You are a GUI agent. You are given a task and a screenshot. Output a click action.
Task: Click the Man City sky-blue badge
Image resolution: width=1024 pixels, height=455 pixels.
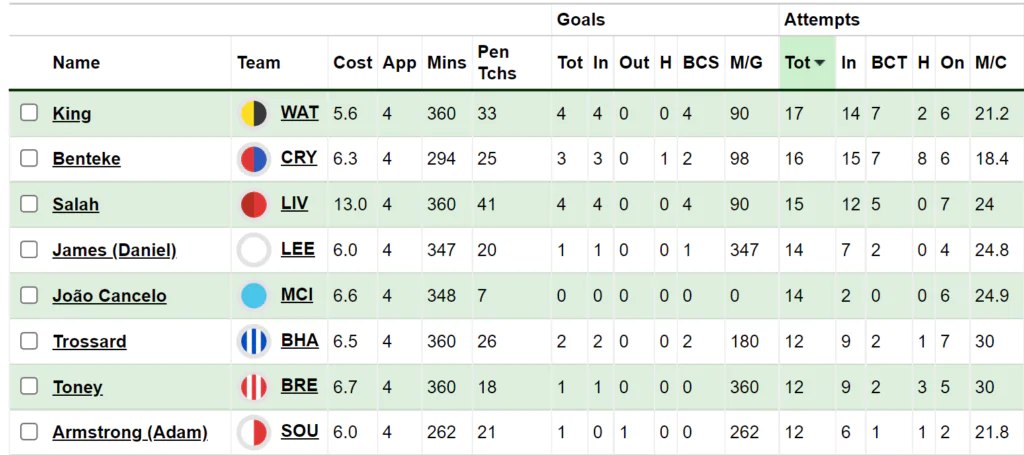(253, 296)
